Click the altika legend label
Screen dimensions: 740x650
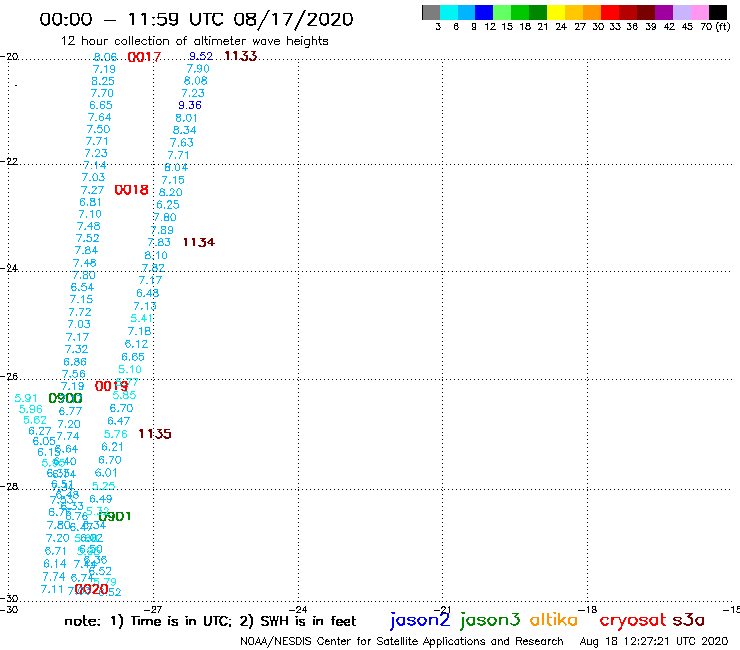click(554, 619)
